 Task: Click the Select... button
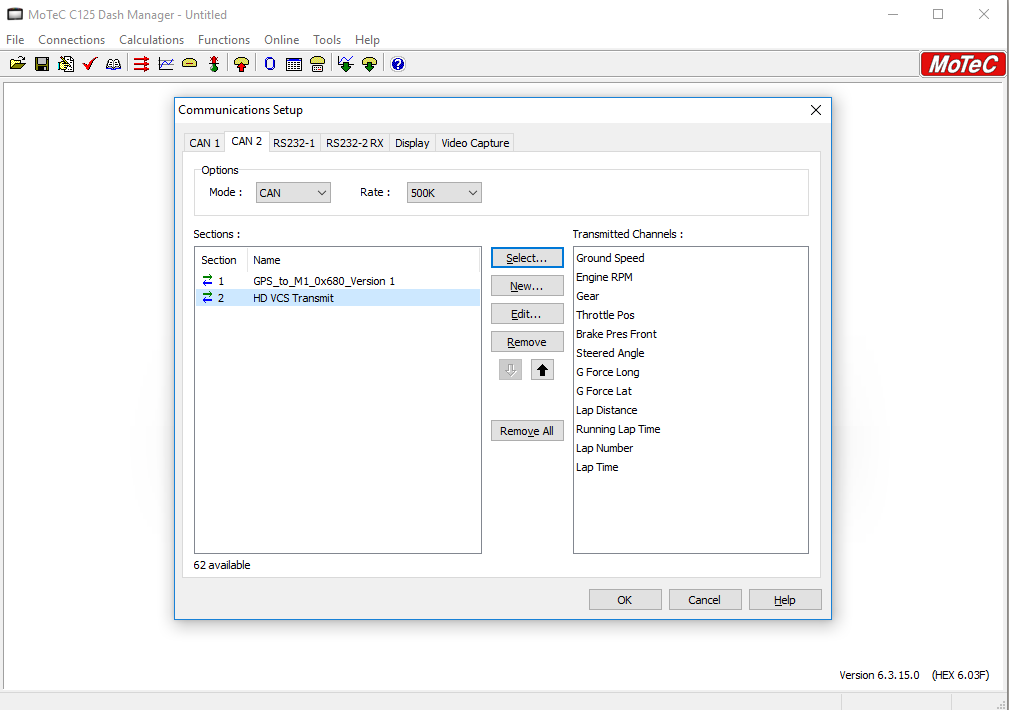coord(527,257)
